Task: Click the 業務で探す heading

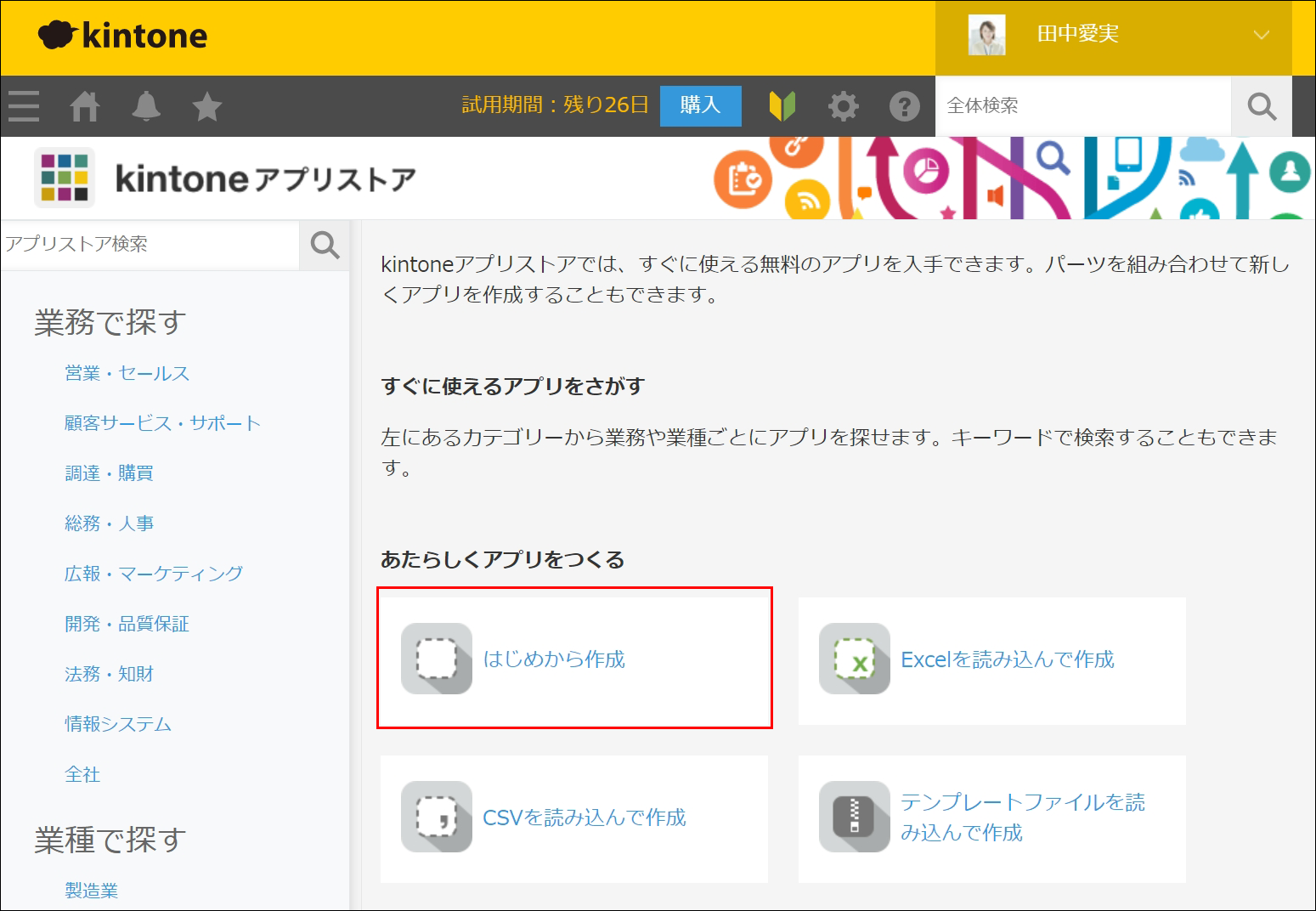Action: click(110, 322)
